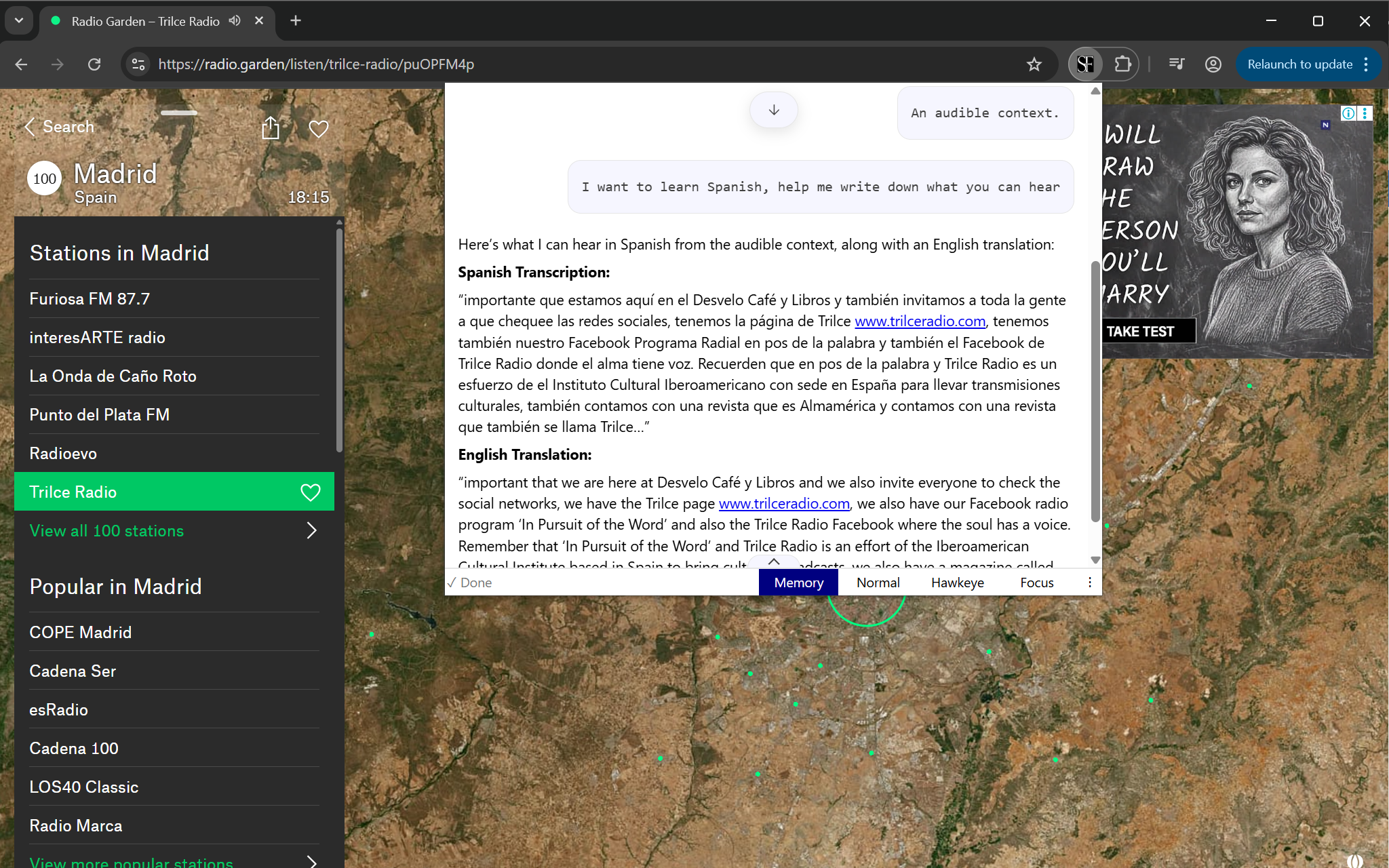Click the AdChoices info icon on the advertisement
1389x868 pixels.
1348,113
